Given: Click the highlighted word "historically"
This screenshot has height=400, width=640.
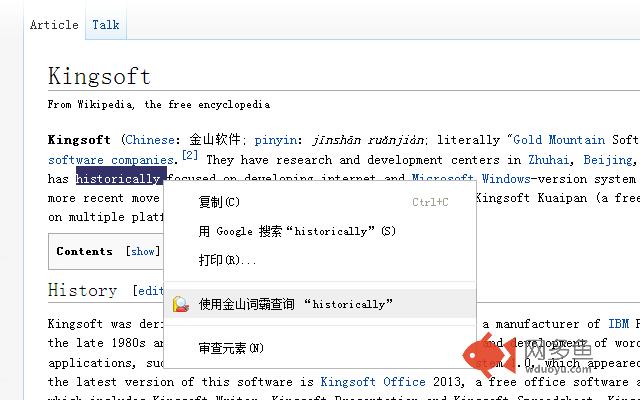Looking at the screenshot, I should coord(118,179).
